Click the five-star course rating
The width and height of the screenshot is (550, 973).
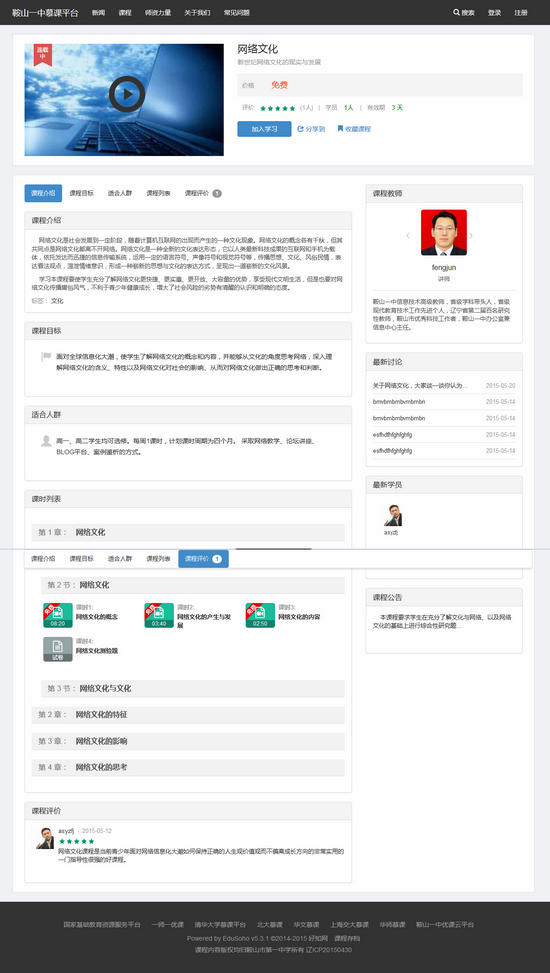click(x=277, y=108)
